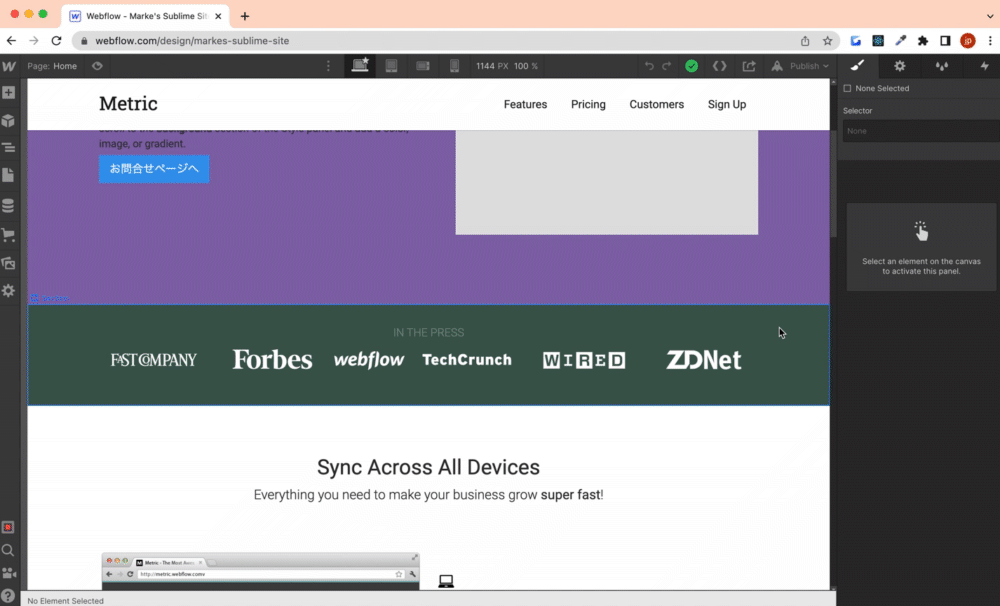Select the ZDNet logo
This screenshot has height=606, width=1000.
pos(703,360)
